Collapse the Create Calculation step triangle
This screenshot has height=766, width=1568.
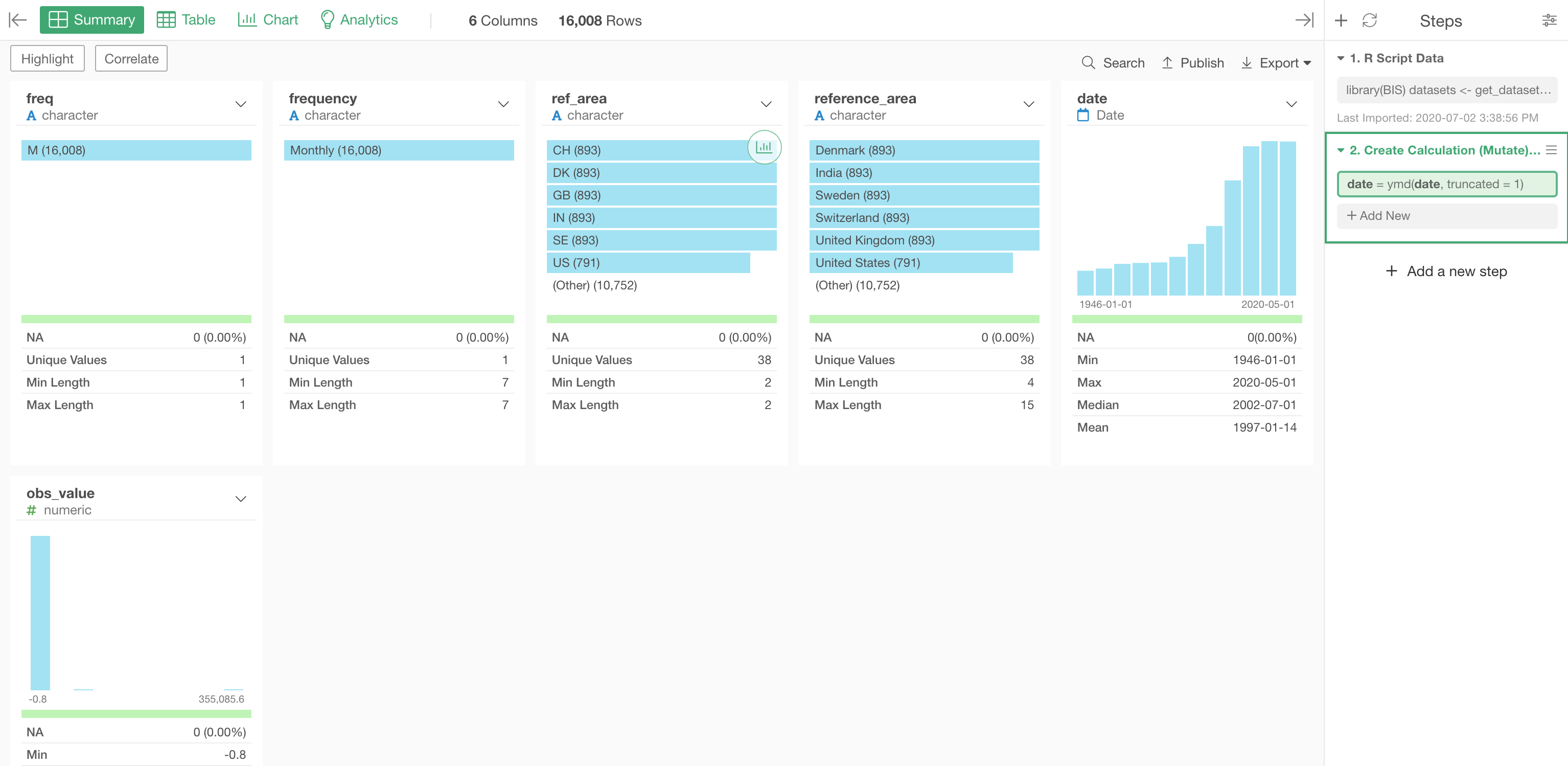click(x=1341, y=150)
